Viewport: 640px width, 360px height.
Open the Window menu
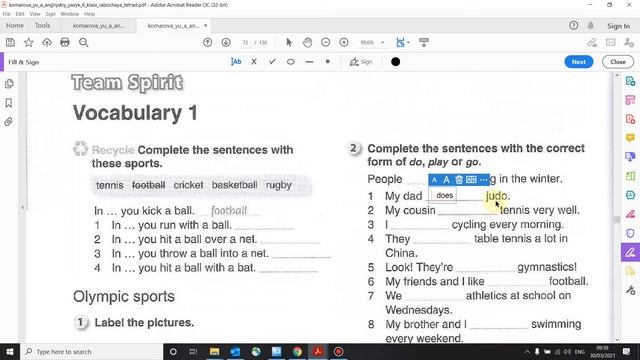(70, 14)
